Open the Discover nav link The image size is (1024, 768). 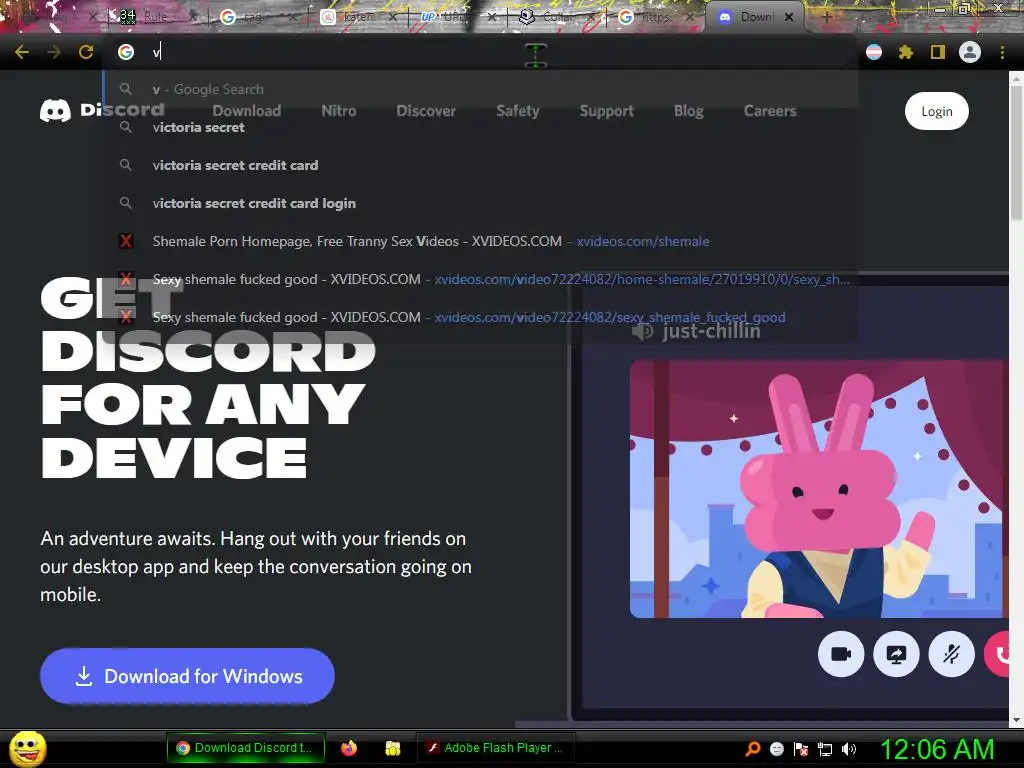click(426, 111)
